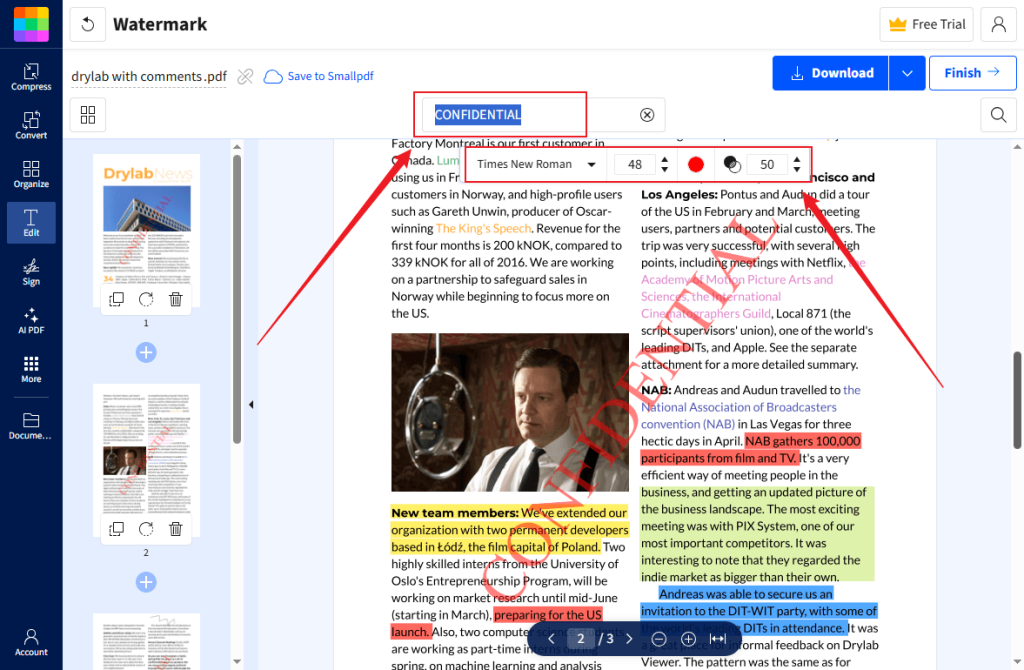The height and width of the screenshot is (670, 1024).
Task: Click the Finish button
Action: [972, 73]
